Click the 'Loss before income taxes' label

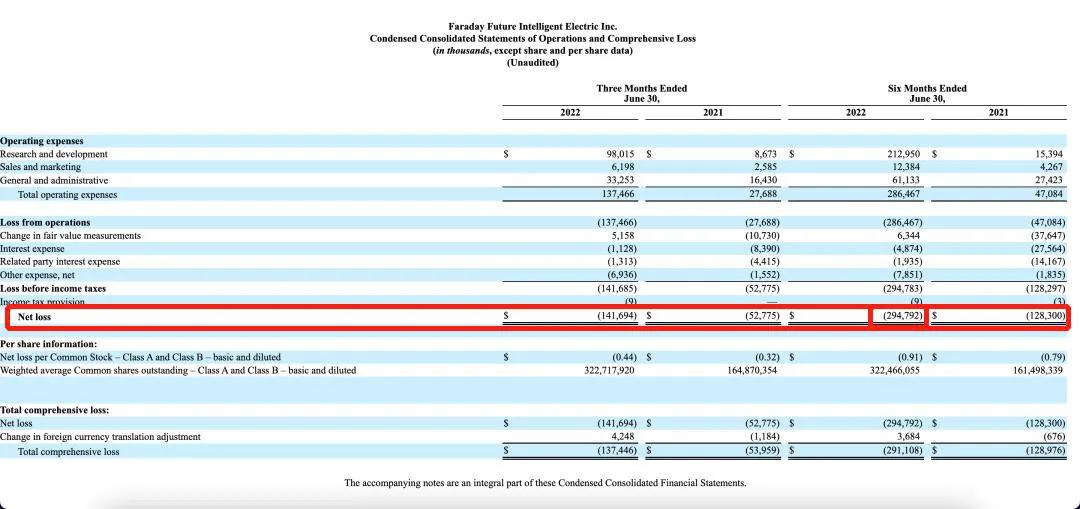(53, 289)
